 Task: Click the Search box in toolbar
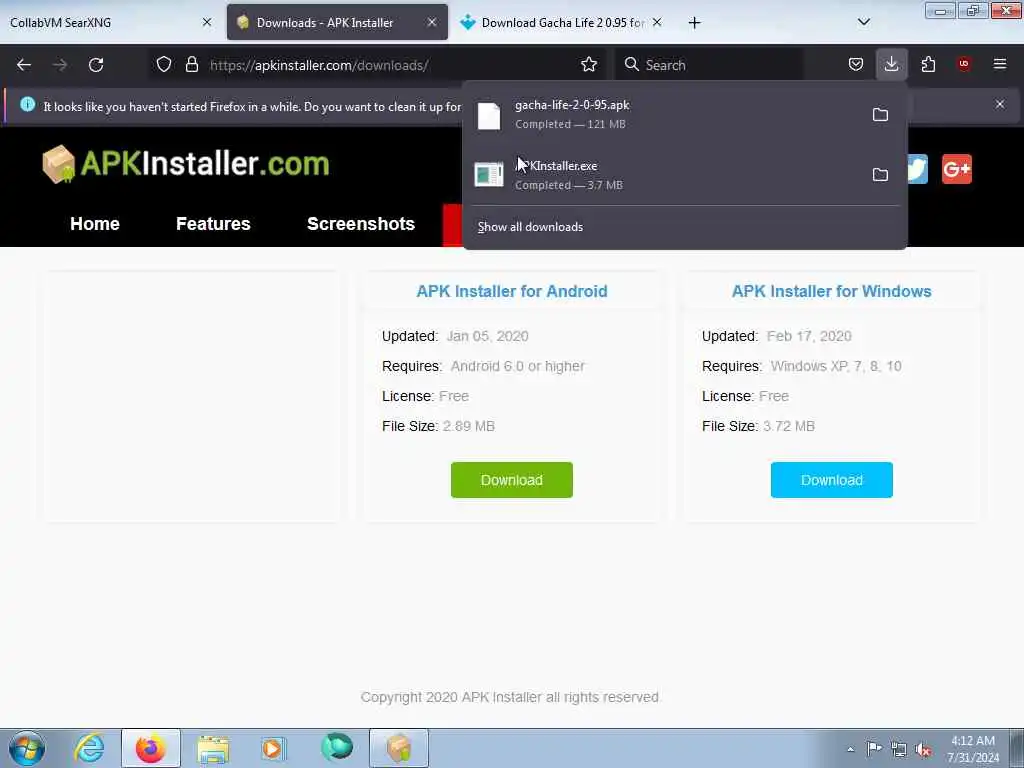[x=709, y=65]
